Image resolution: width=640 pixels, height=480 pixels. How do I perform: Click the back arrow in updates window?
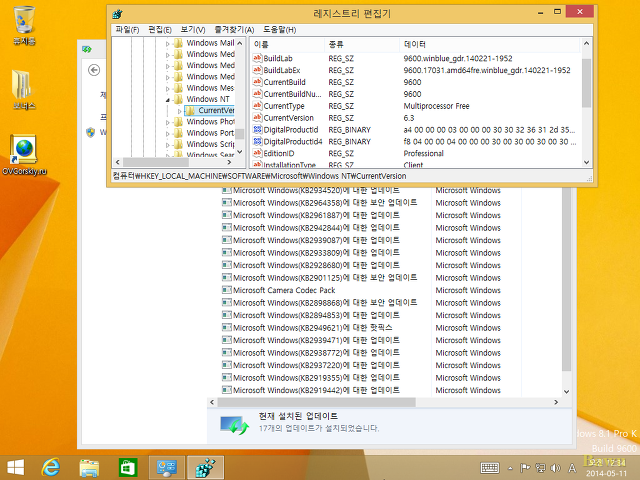point(94,70)
